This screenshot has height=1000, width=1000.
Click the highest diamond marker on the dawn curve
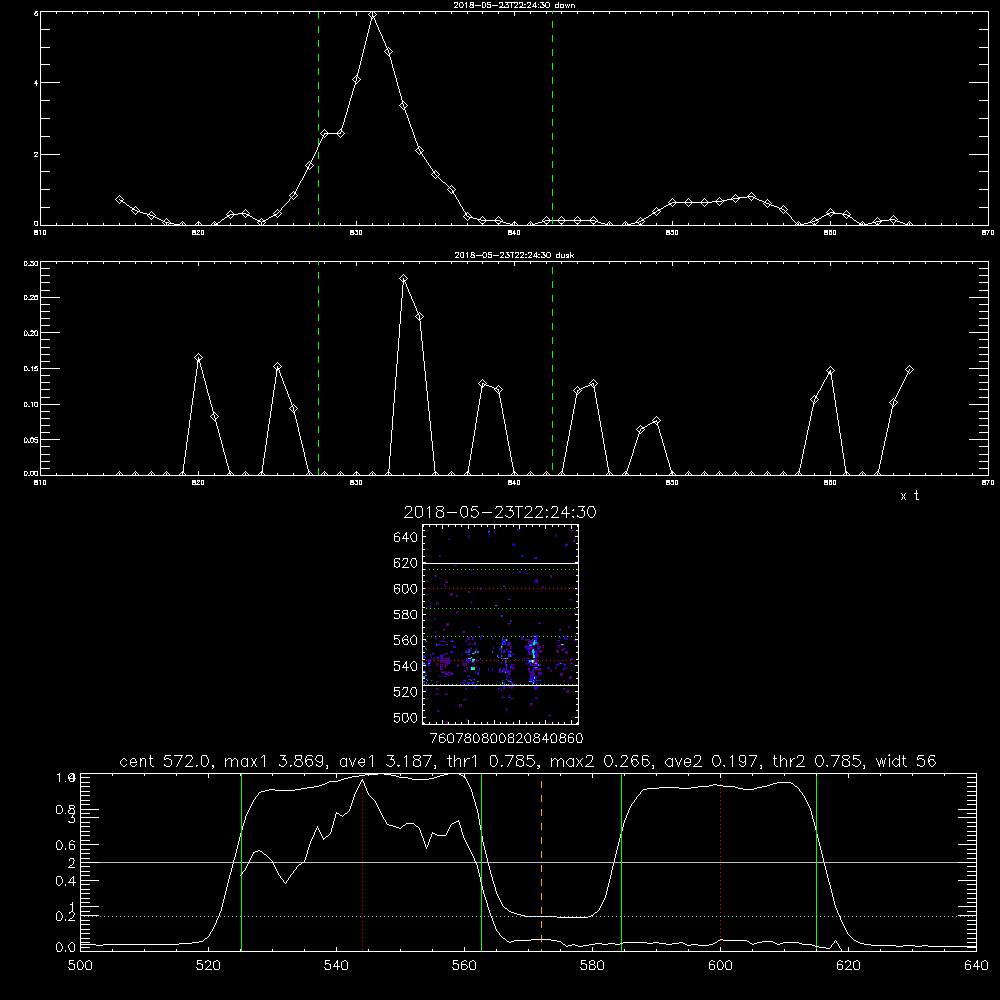(373, 15)
